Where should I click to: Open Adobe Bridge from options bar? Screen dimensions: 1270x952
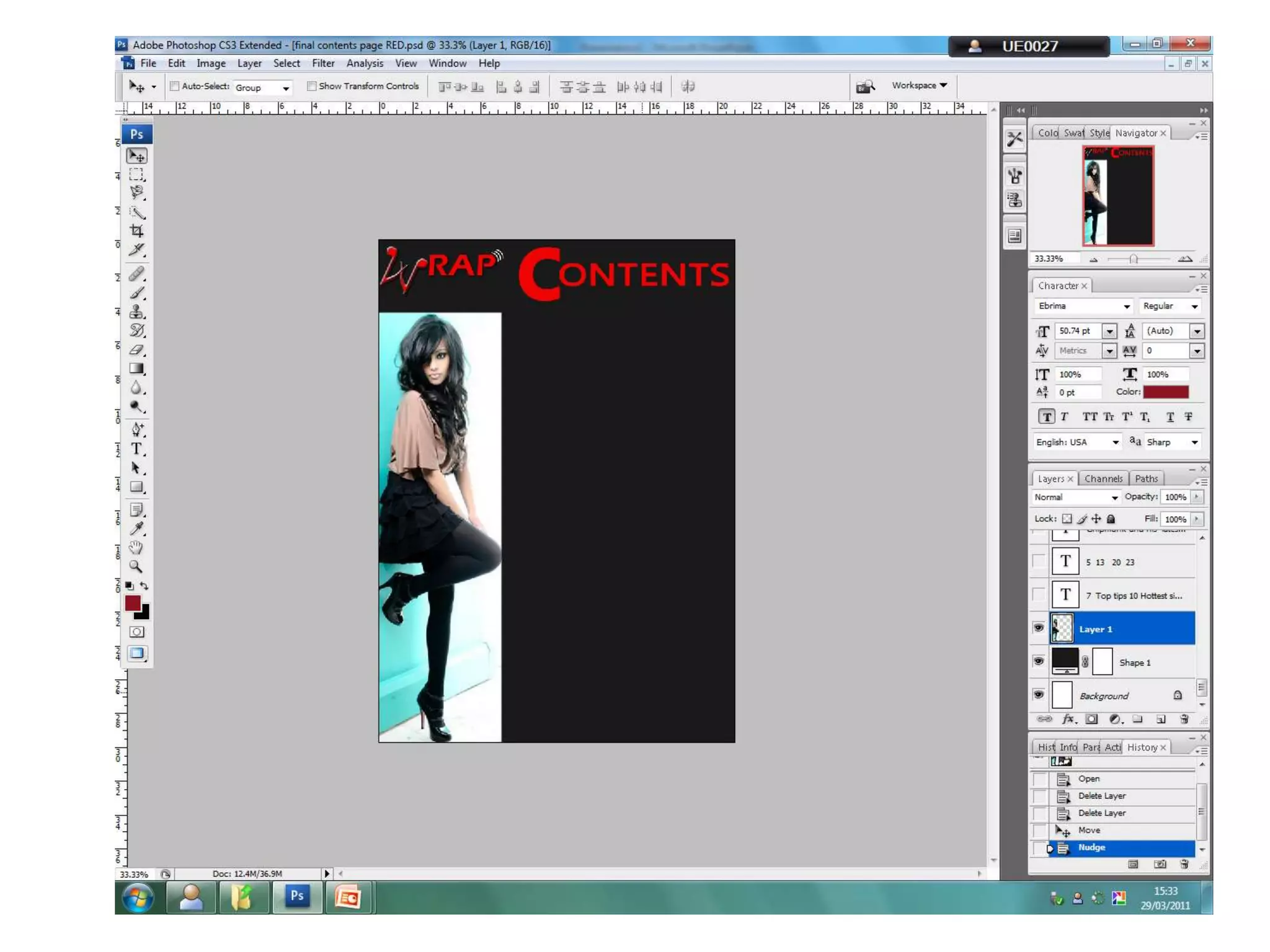865,86
